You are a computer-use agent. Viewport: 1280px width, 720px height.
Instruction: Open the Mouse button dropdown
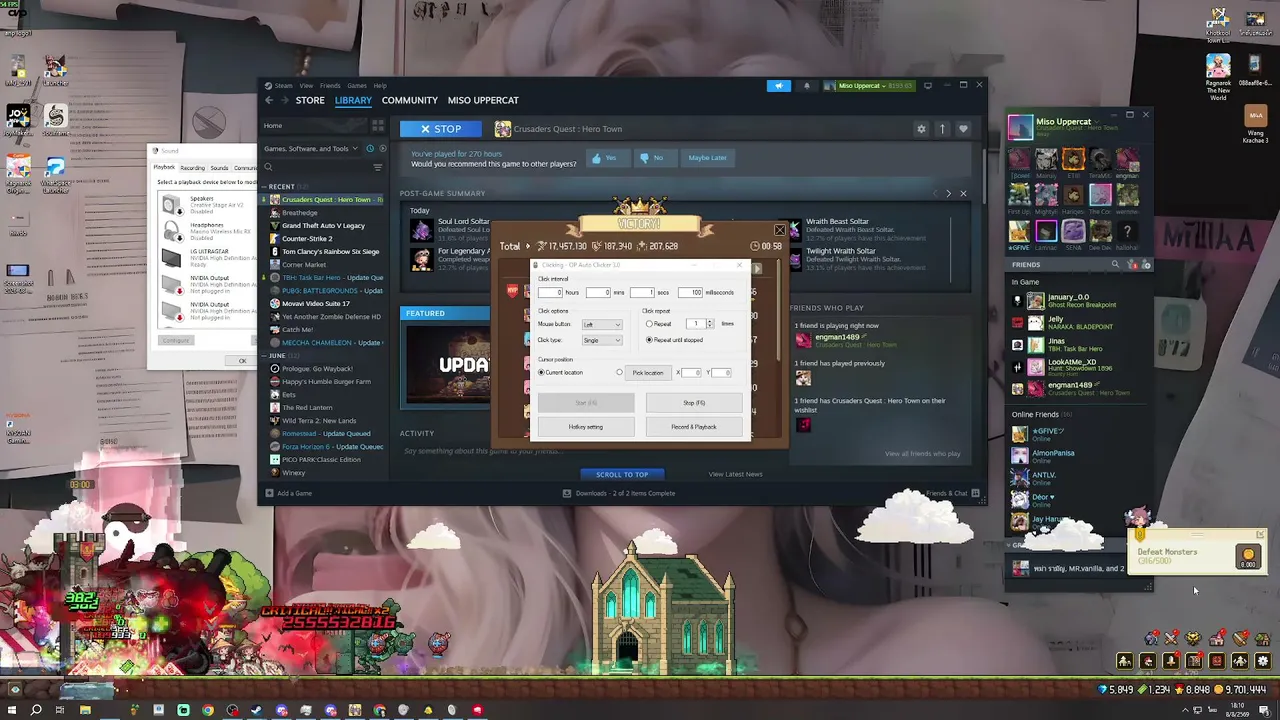(602, 325)
